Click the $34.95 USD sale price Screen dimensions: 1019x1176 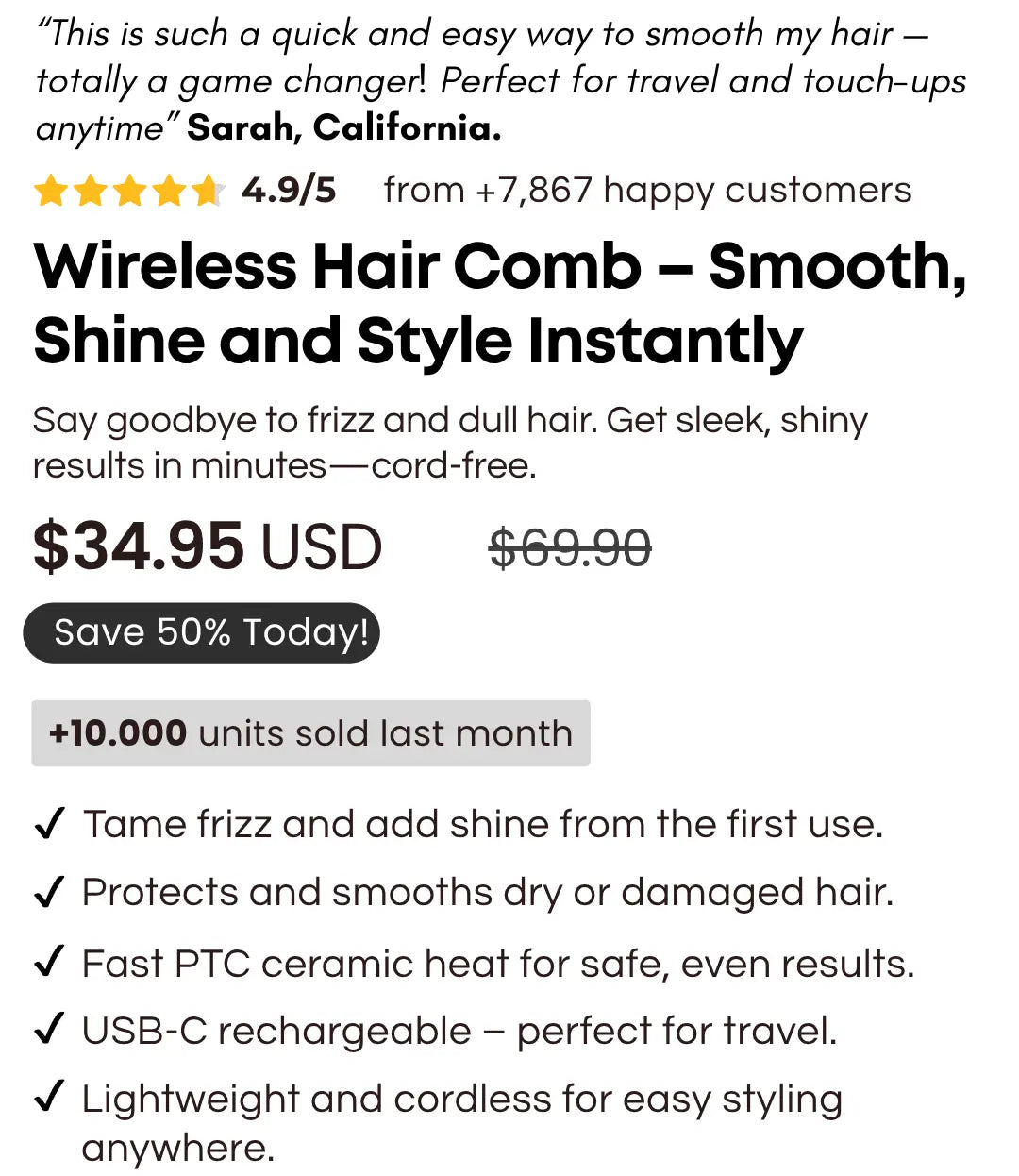pyautogui.click(x=208, y=546)
